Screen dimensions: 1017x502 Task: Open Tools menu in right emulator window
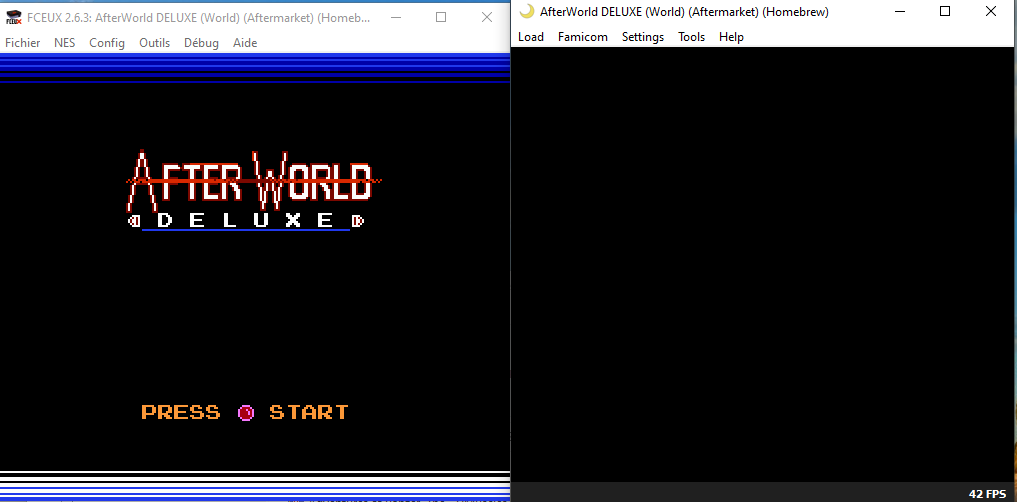[x=691, y=37]
